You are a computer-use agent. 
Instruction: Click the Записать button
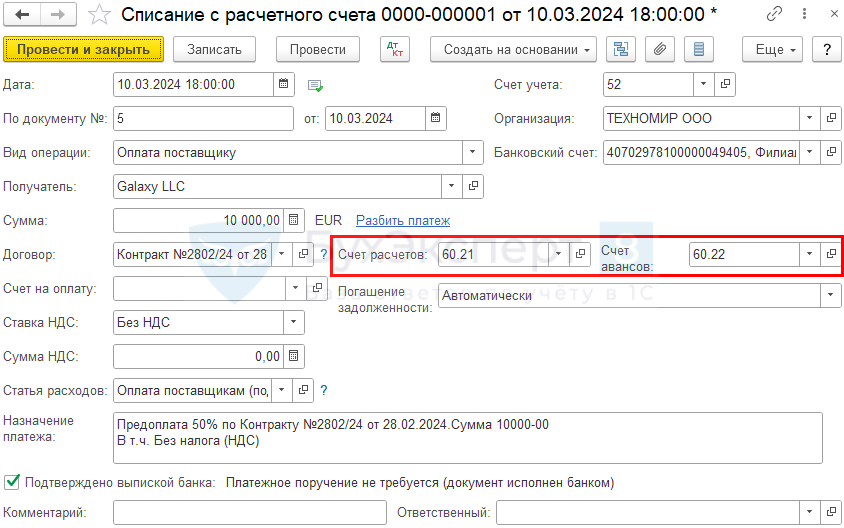pyautogui.click(x=214, y=49)
